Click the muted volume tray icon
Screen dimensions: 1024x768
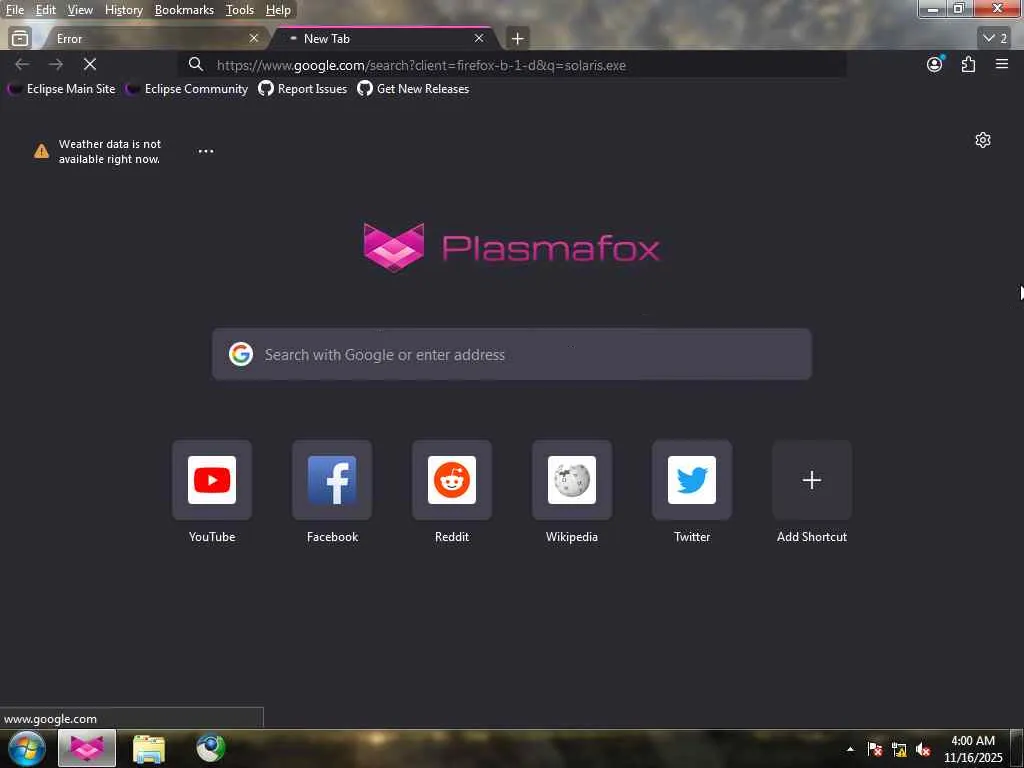[923, 749]
